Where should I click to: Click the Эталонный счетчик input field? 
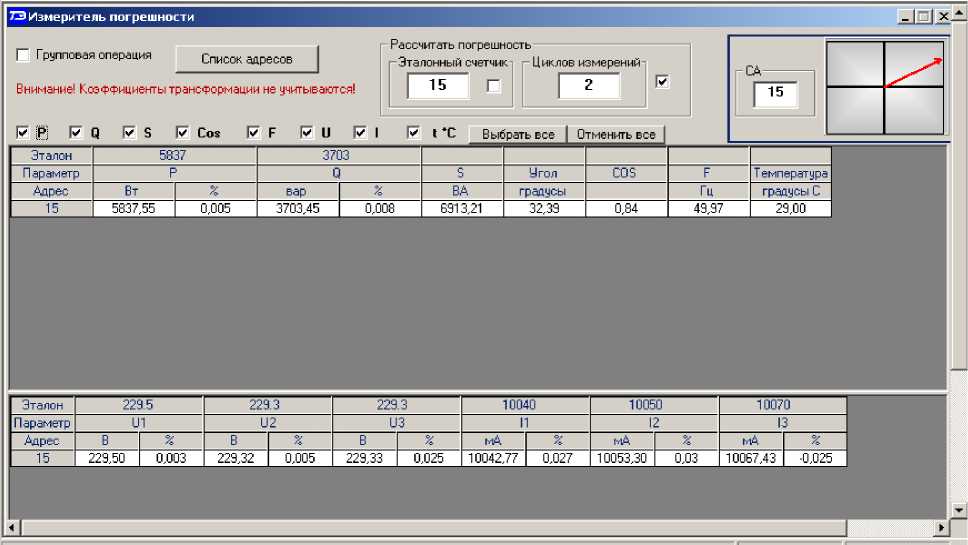[x=438, y=85]
